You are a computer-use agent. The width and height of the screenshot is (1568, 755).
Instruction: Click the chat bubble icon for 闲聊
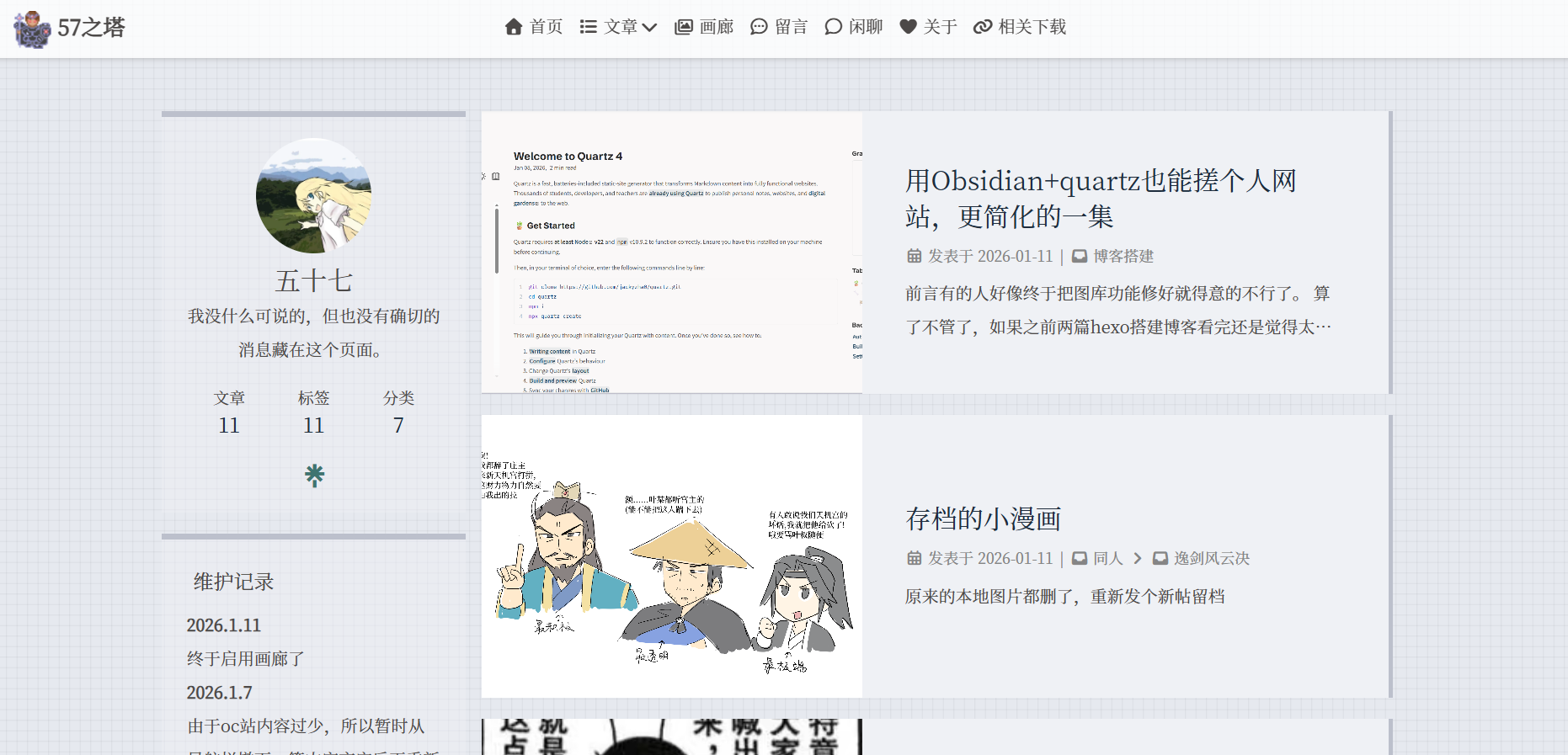click(833, 27)
